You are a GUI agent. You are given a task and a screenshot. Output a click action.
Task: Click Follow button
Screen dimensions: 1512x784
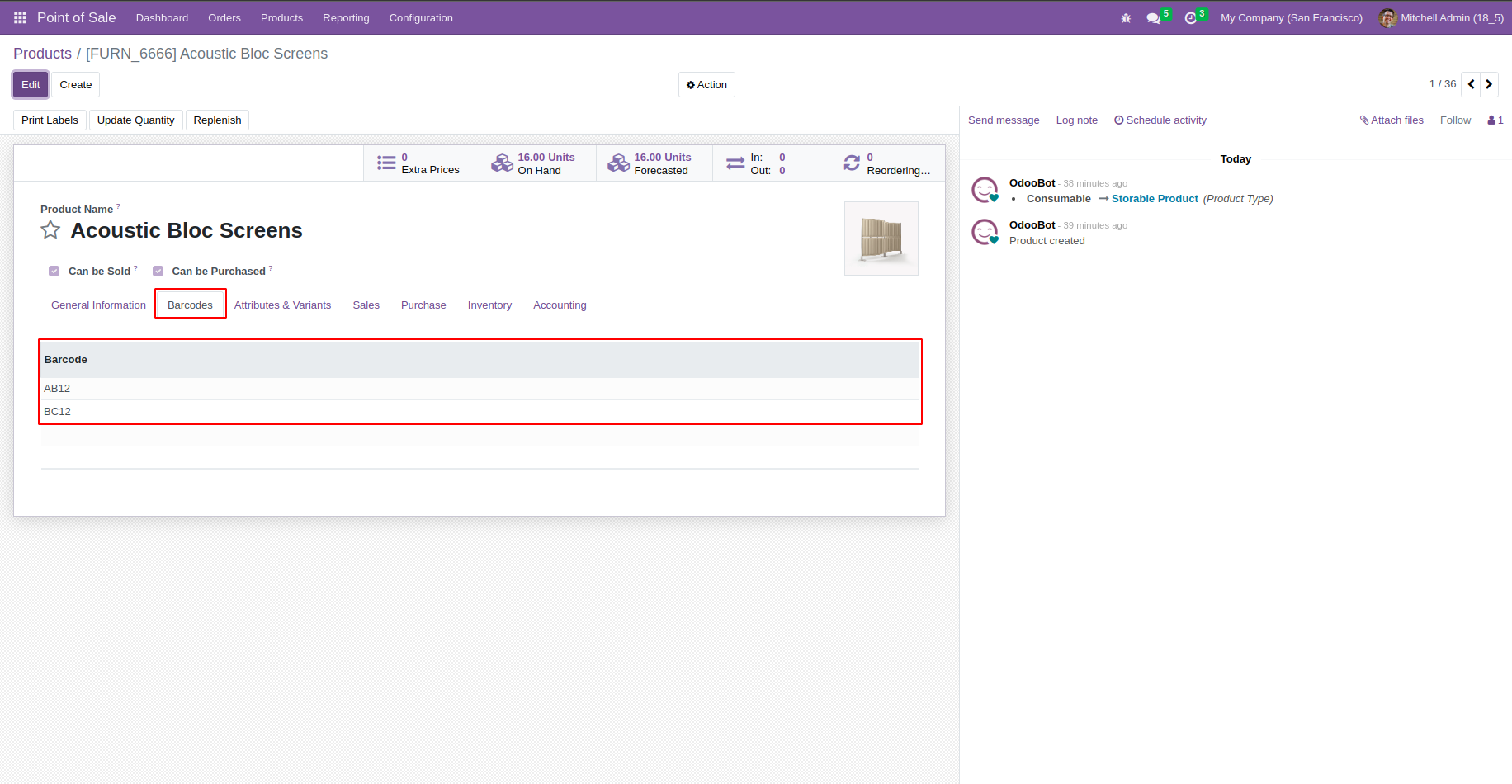pos(1455,120)
